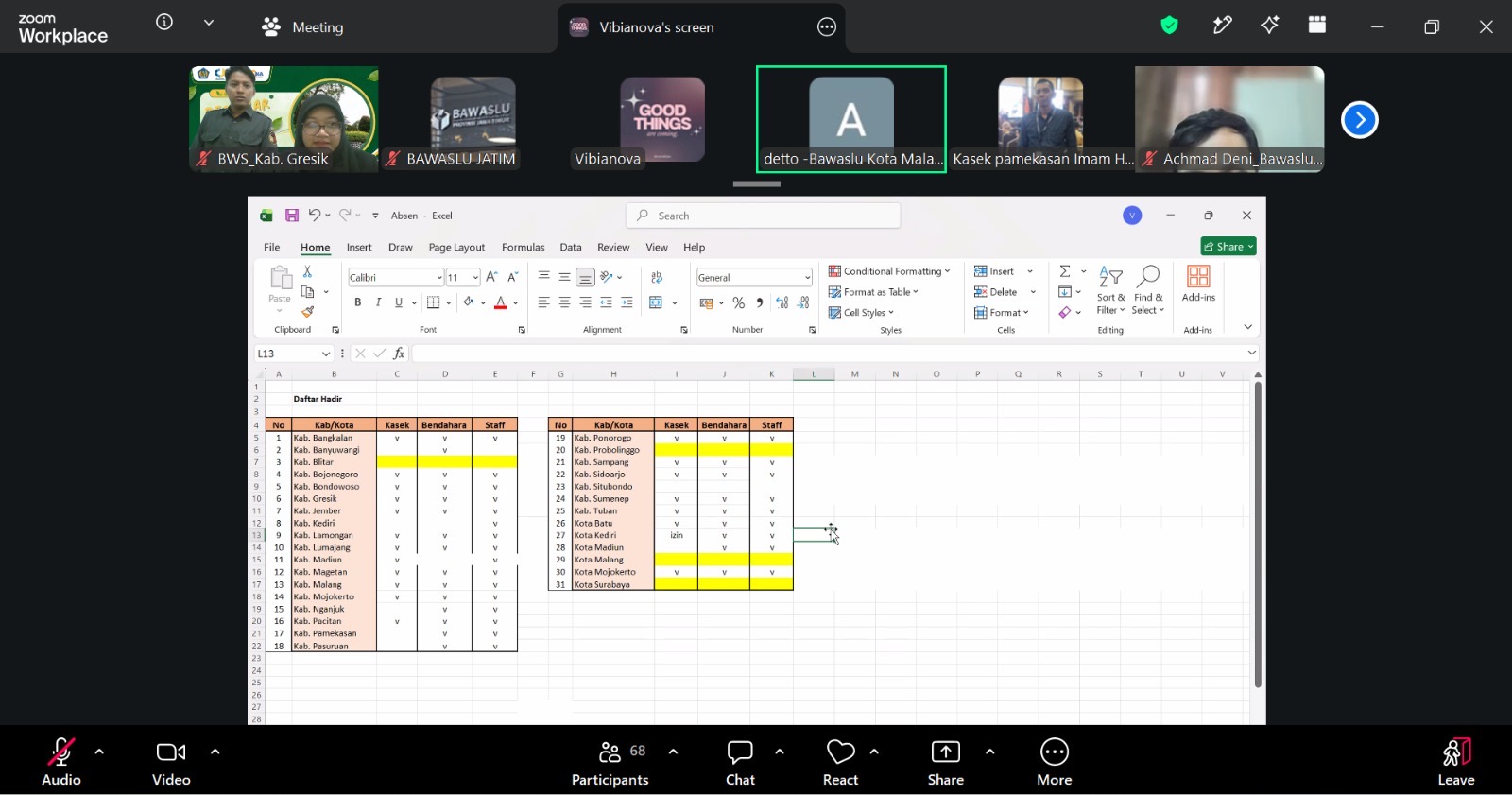Toggle Underline formatting
Image resolution: width=1512 pixels, height=795 pixels.
(399, 302)
